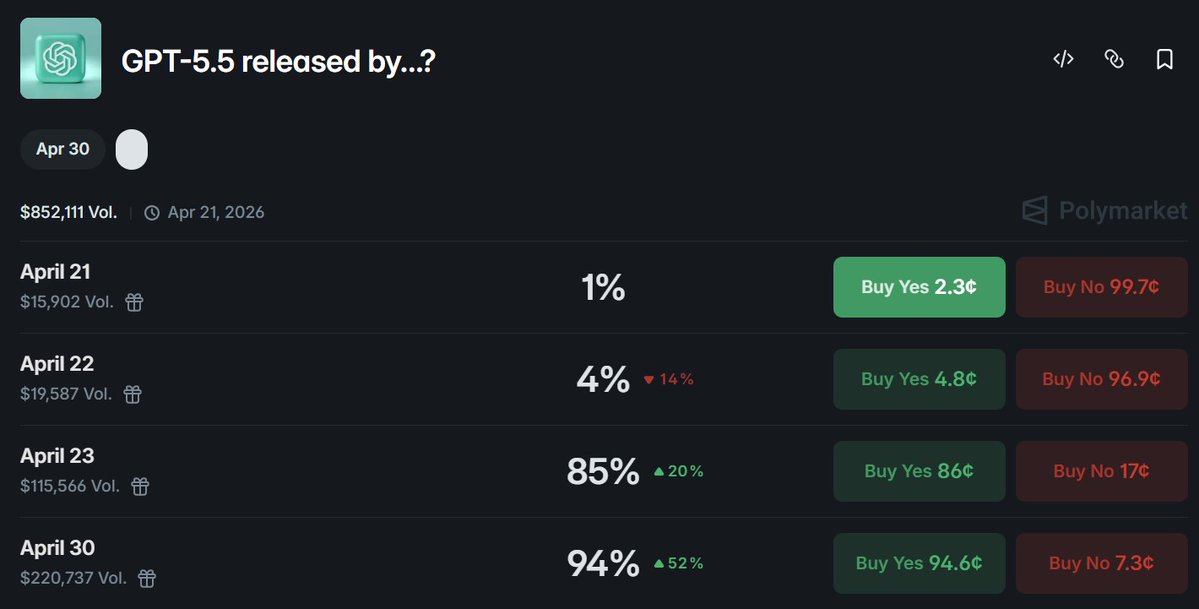Viewport: 1199px width, 609px height.
Task: Buy No at 99.7¢ for April 21
Action: point(1101,287)
